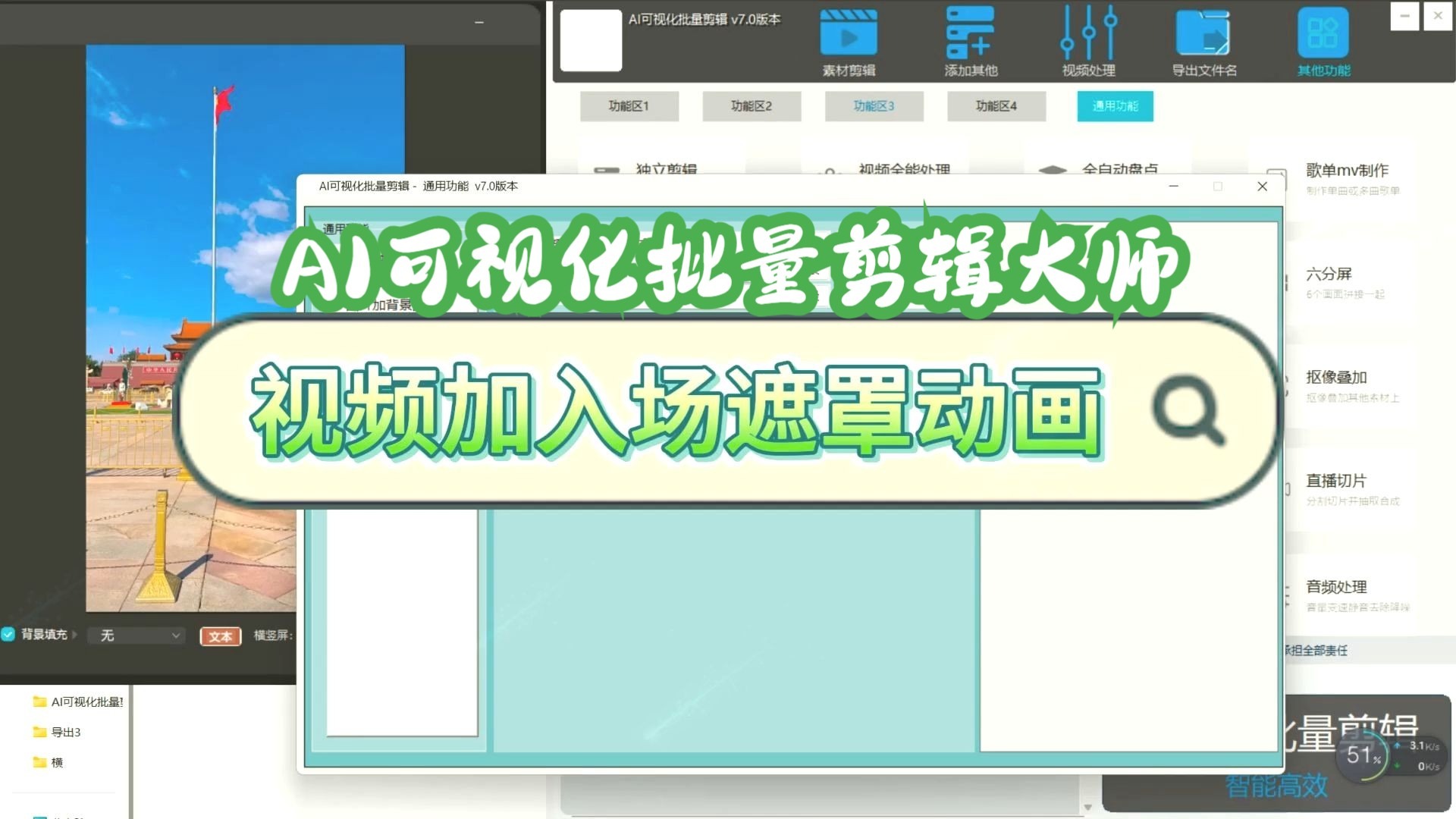The height and width of the screenshot is (819, 1456).
Task: Switch to the 功能区1 tab
Action: point(629,106)
